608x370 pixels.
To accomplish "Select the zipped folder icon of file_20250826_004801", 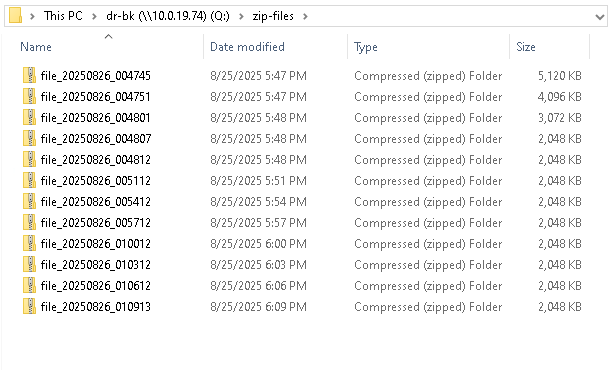I will [29, 117].
